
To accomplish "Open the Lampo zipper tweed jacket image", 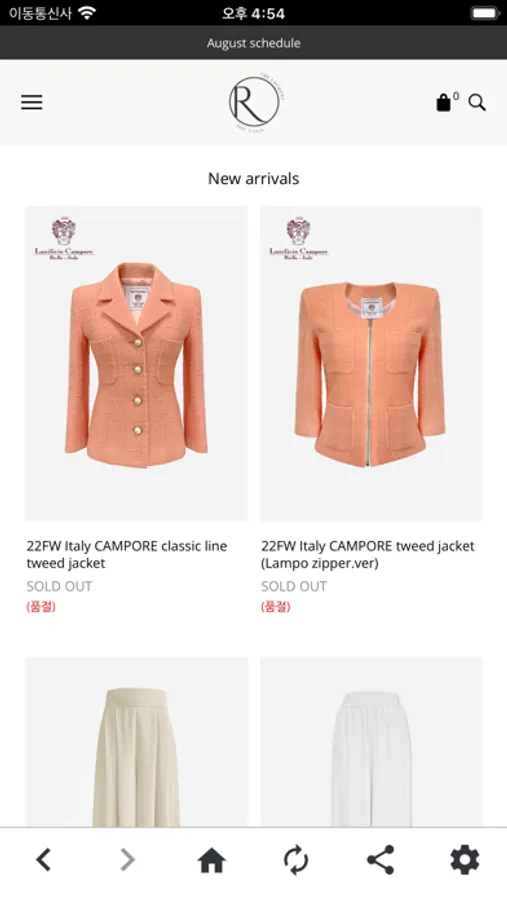I will tap(371, 363).
